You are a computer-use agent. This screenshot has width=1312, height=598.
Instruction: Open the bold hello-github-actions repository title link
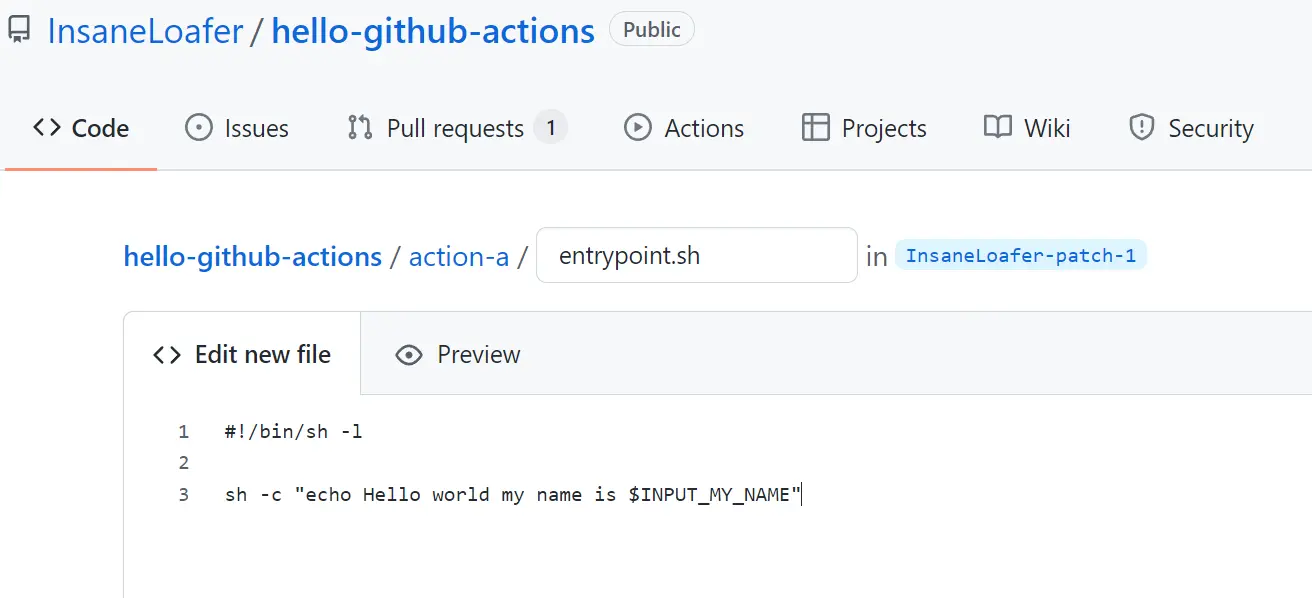[433, 31]
